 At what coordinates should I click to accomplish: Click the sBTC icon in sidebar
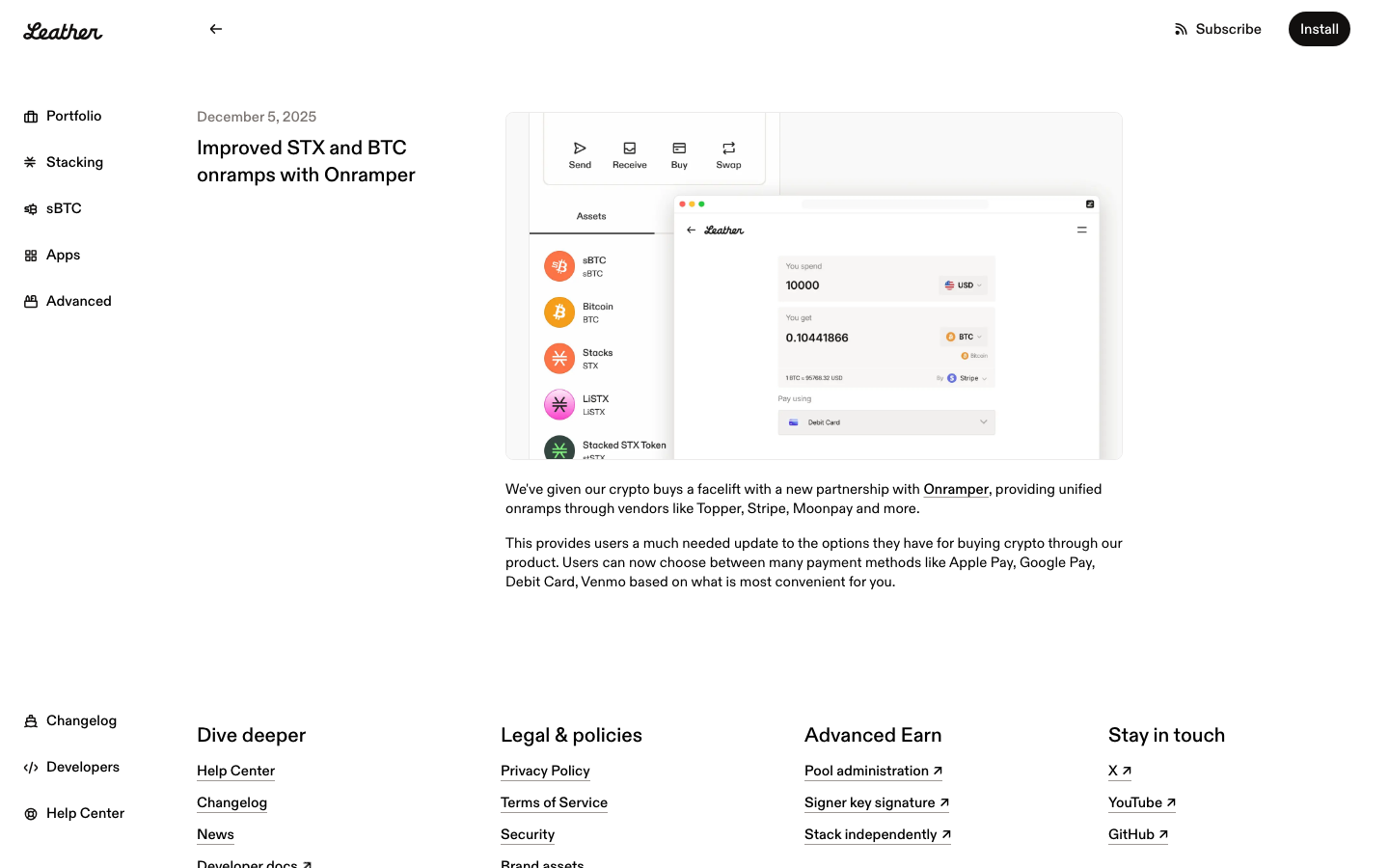point(31,209)
